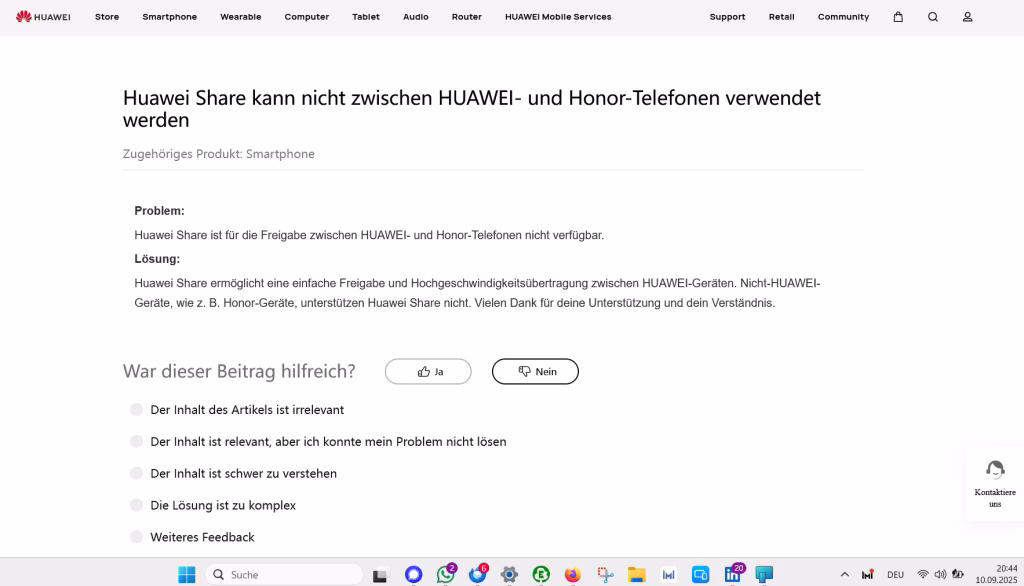Open the blue circle app in taskbar
1024x586 pixels.
413,574
